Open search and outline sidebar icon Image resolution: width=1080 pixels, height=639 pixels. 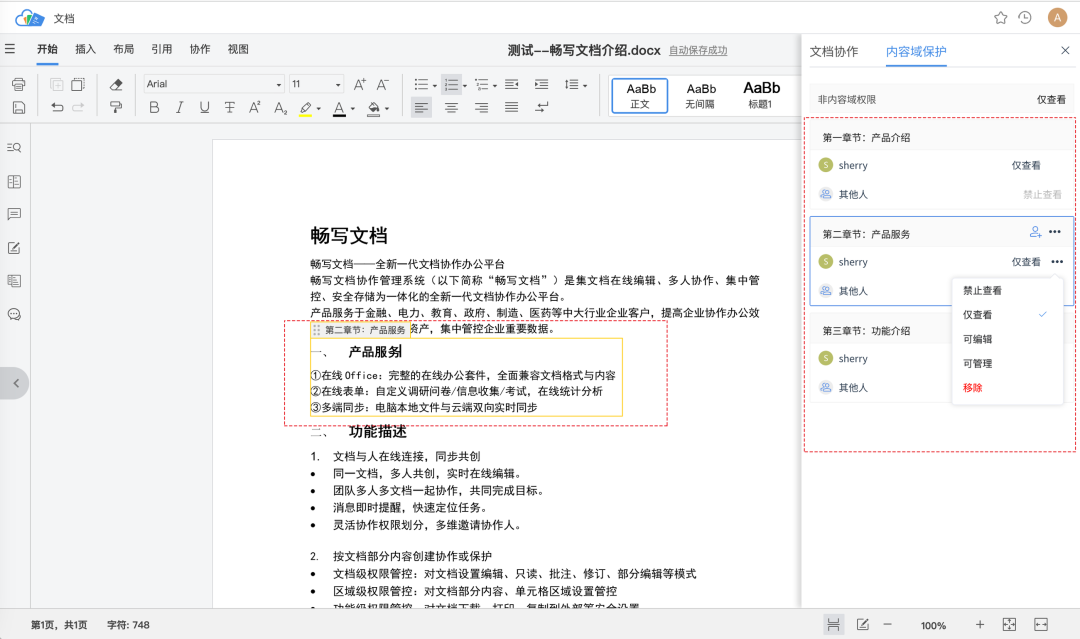point(14,147)
